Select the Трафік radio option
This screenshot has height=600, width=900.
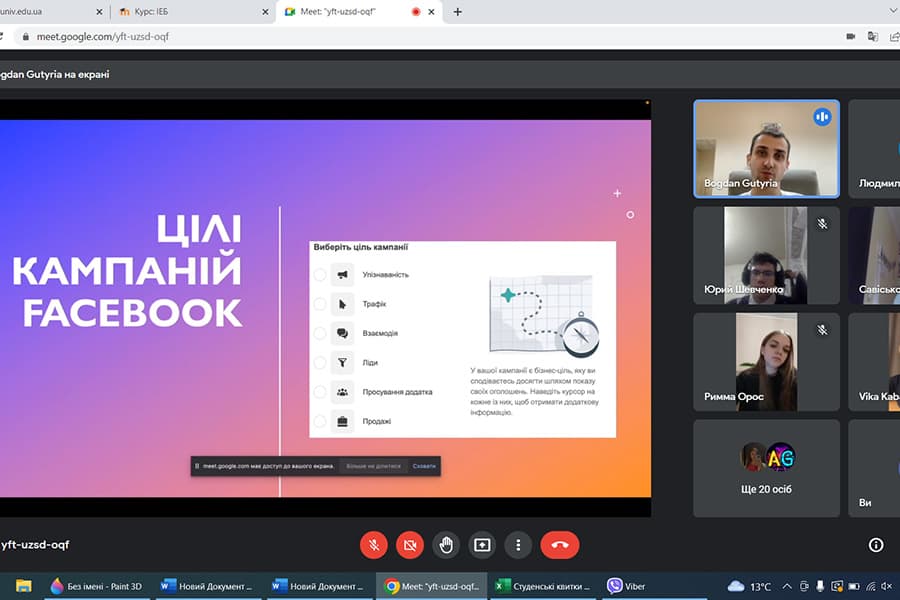click(320, 304)
